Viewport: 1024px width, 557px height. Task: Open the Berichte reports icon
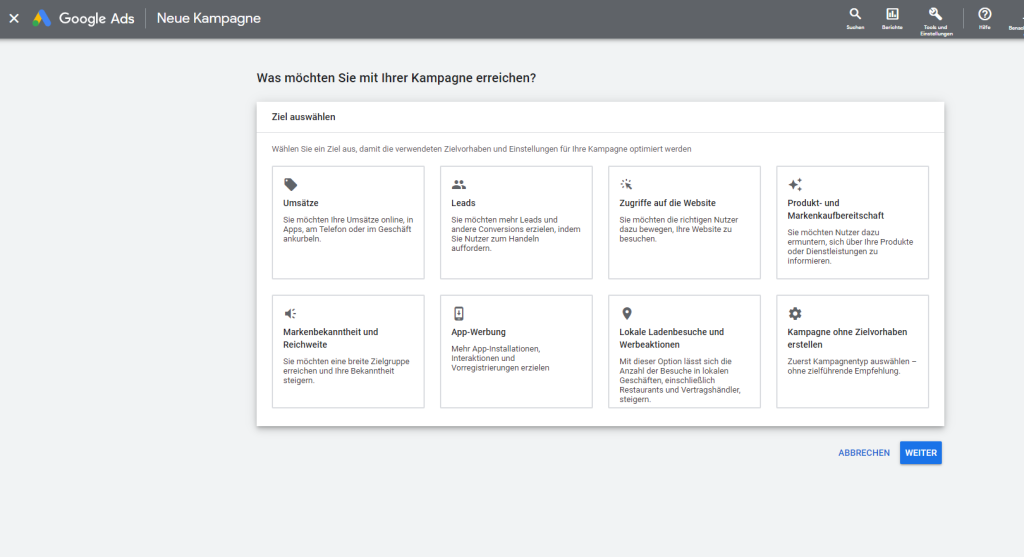click(x=892, y=14)
